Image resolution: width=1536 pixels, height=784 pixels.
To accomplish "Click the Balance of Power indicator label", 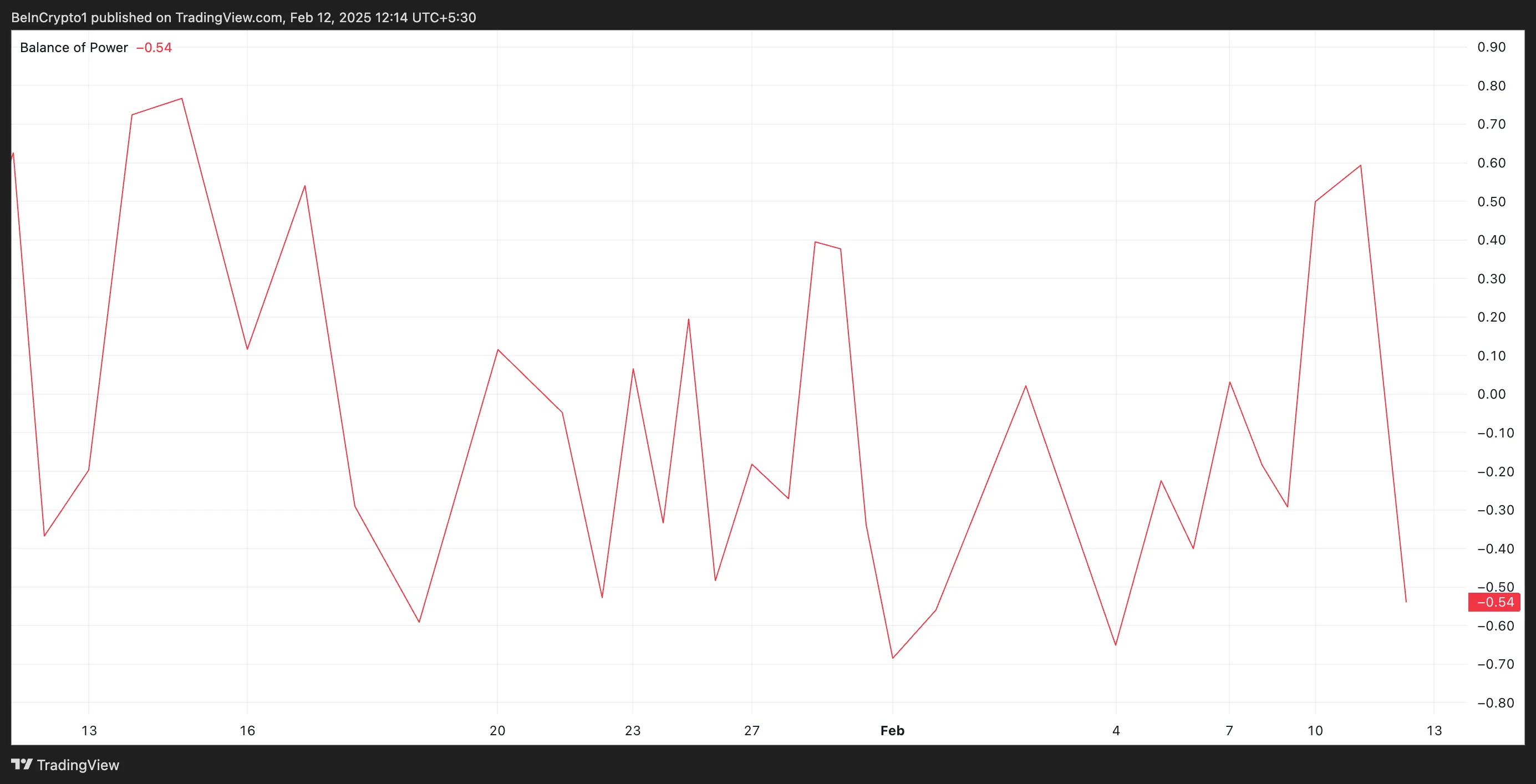I will pyautogui.click(x=74, y=48).
